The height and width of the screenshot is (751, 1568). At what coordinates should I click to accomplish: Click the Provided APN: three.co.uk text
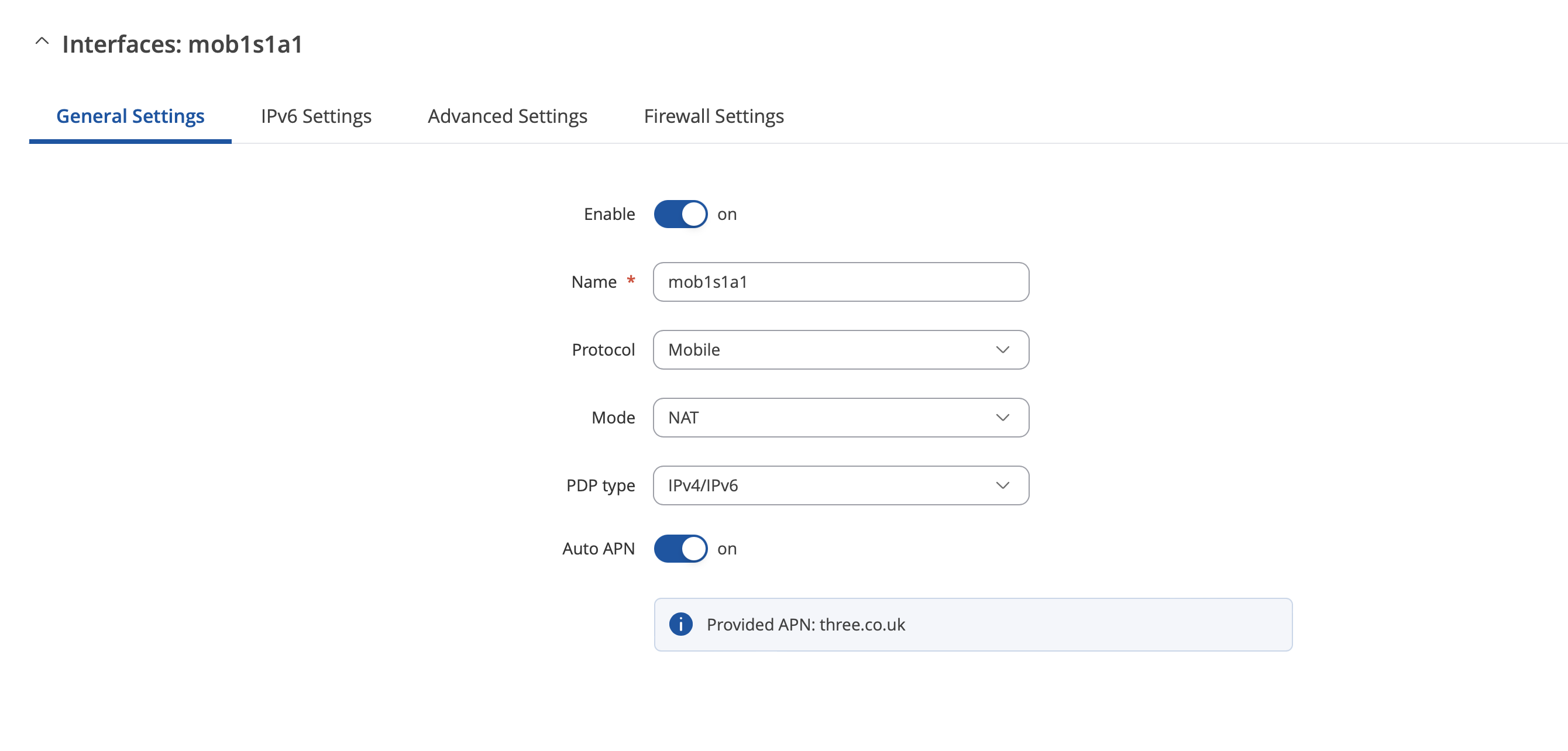click(805, 624)
